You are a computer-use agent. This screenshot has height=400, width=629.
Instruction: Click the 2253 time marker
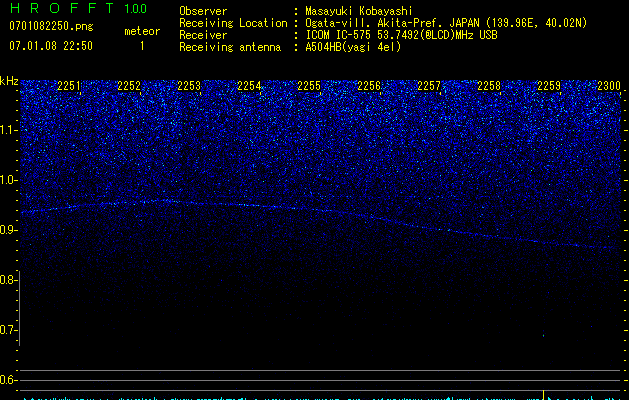click(189, 87)
